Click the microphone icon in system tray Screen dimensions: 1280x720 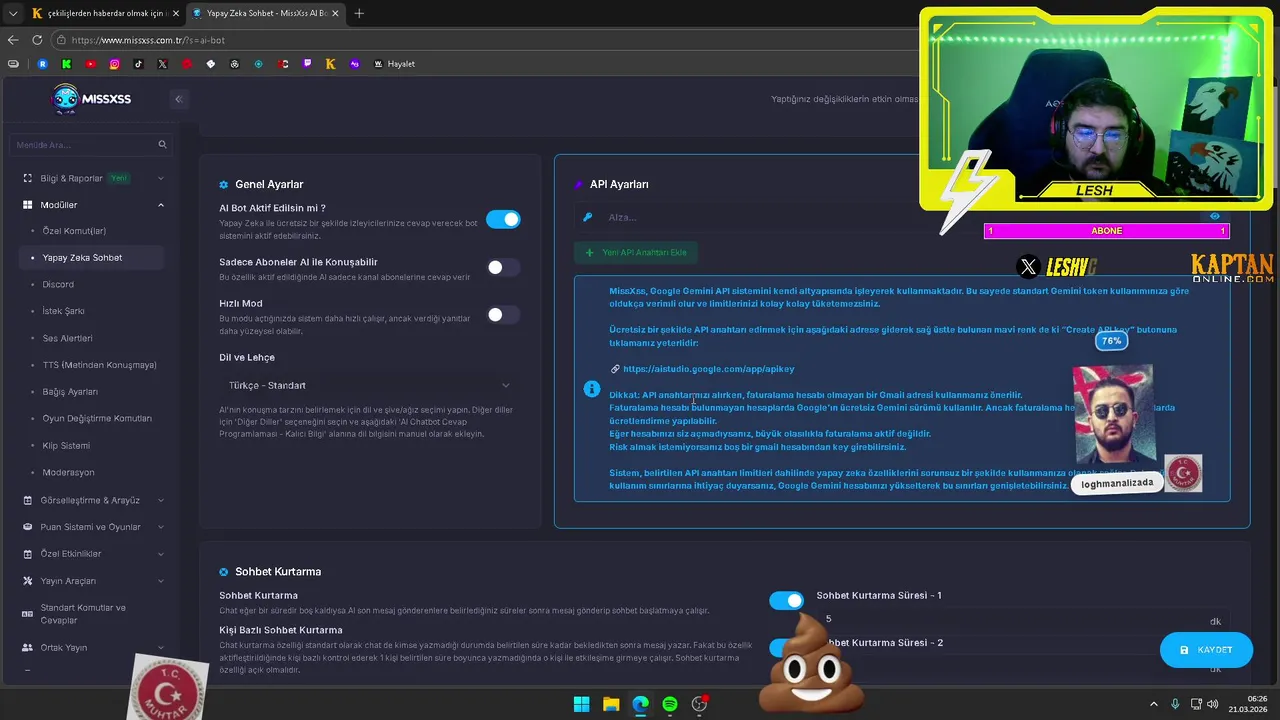(x=1175, y=704)
